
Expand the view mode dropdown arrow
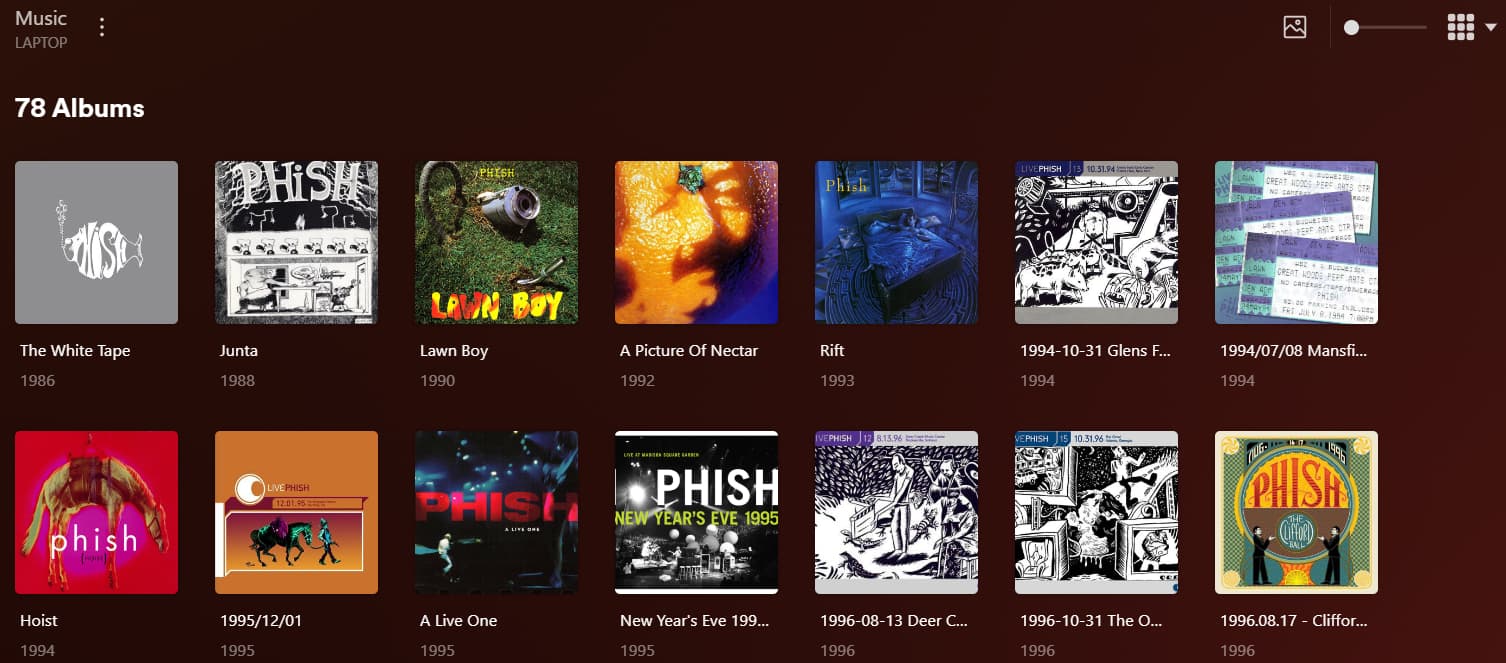click(1491, 28)
